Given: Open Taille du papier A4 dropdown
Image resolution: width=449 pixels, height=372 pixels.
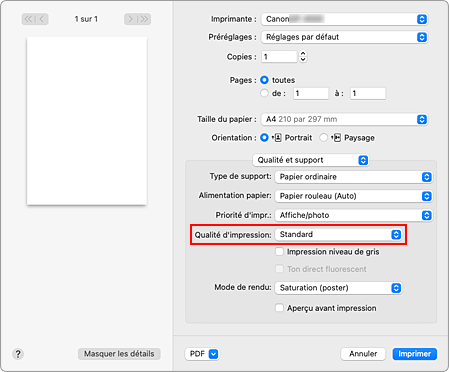Looking at the screenshot, I should tap(345, 119).
